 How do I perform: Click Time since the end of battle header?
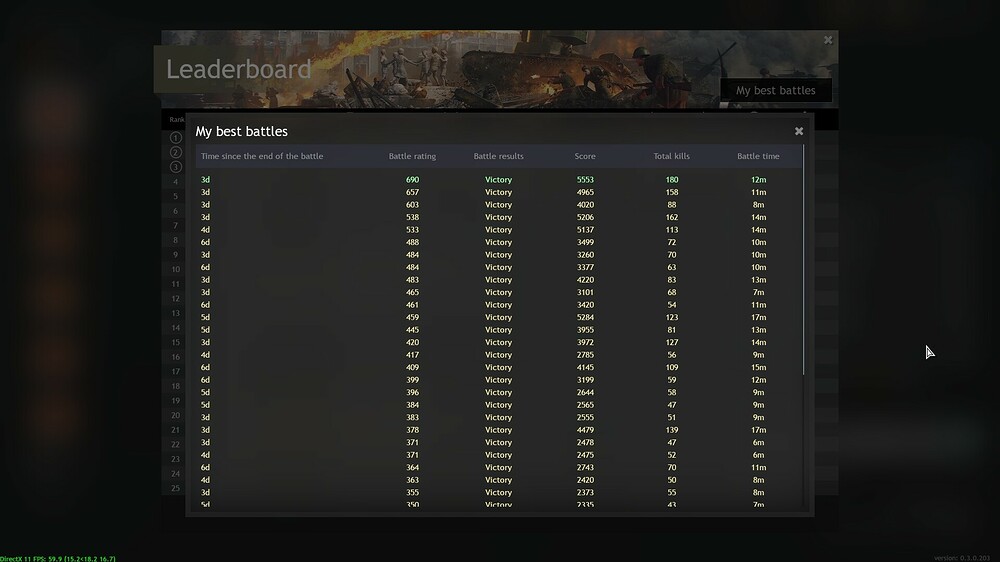tap(262, 156)
